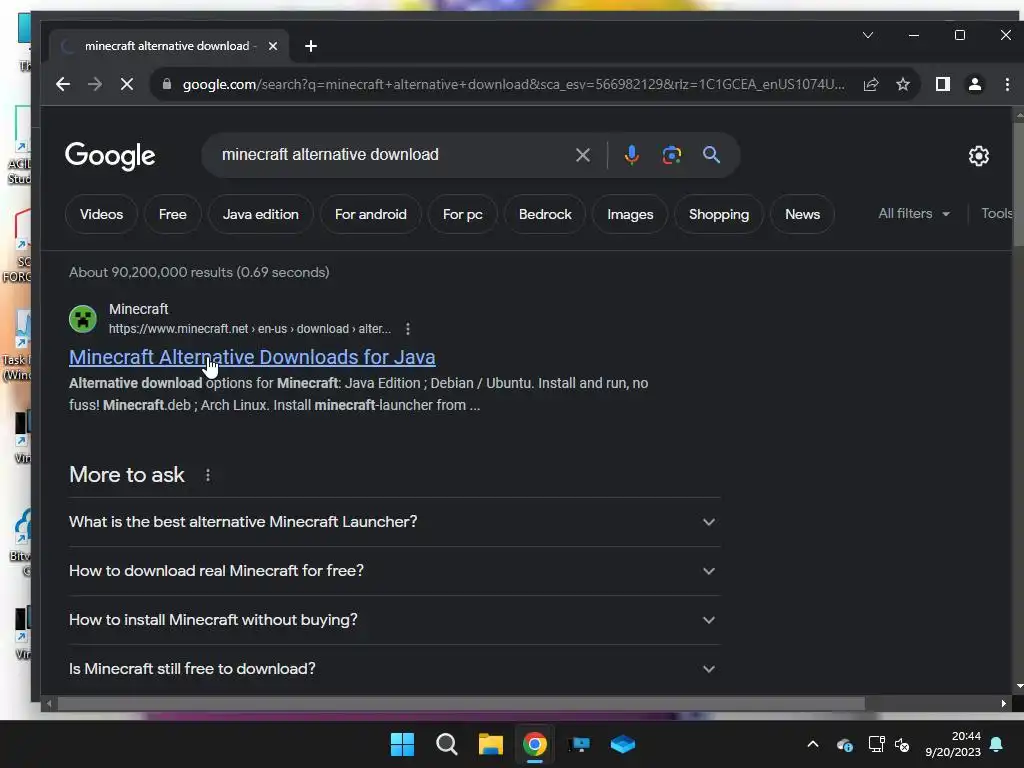Open Minecraft Alternative Downloads for Java link
The width and height of the screenshot is (1024, 768).
tap(252, 357)
